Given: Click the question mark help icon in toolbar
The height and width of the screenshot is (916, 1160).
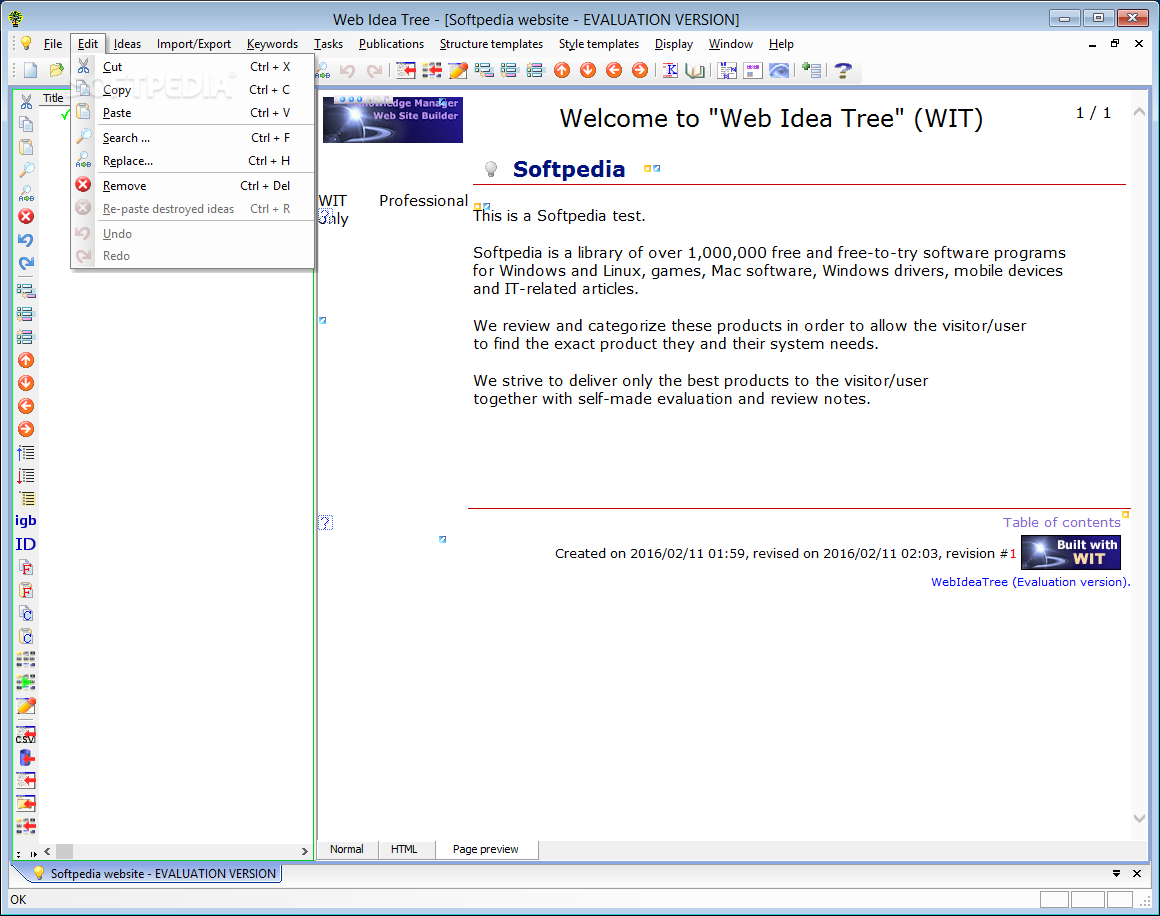Looking at the screenshot, I should coord(843,70).
